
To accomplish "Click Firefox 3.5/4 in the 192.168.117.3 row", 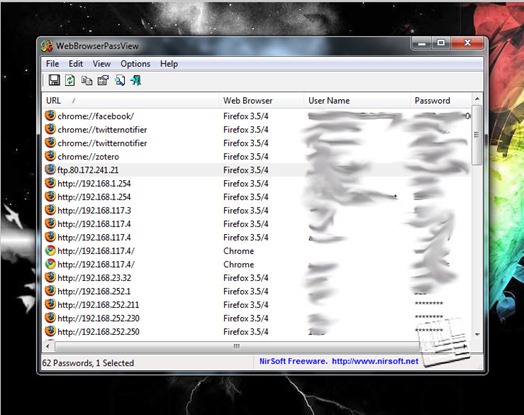I will (x=246, y=211).
